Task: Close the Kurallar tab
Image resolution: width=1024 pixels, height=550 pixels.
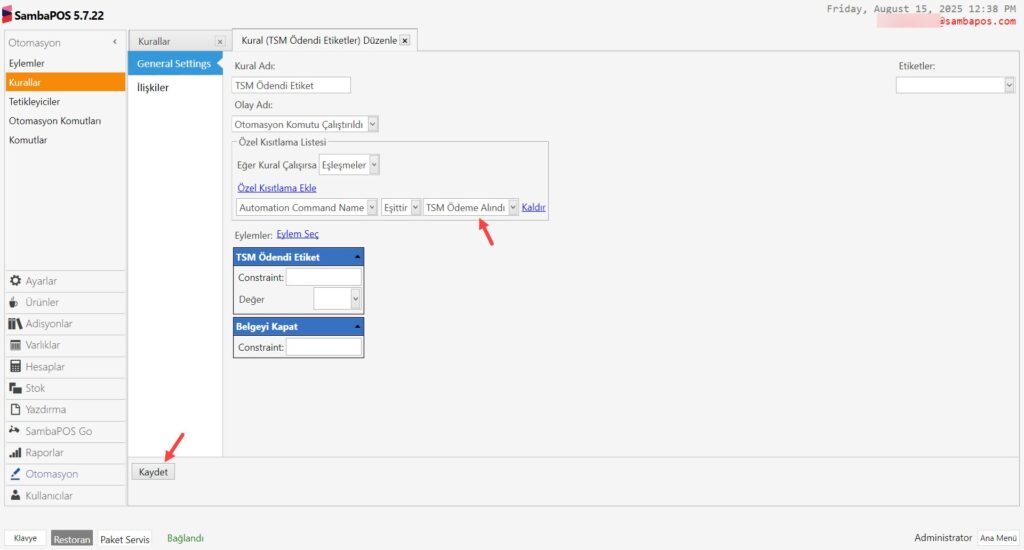Action: [x=220, y=42]
